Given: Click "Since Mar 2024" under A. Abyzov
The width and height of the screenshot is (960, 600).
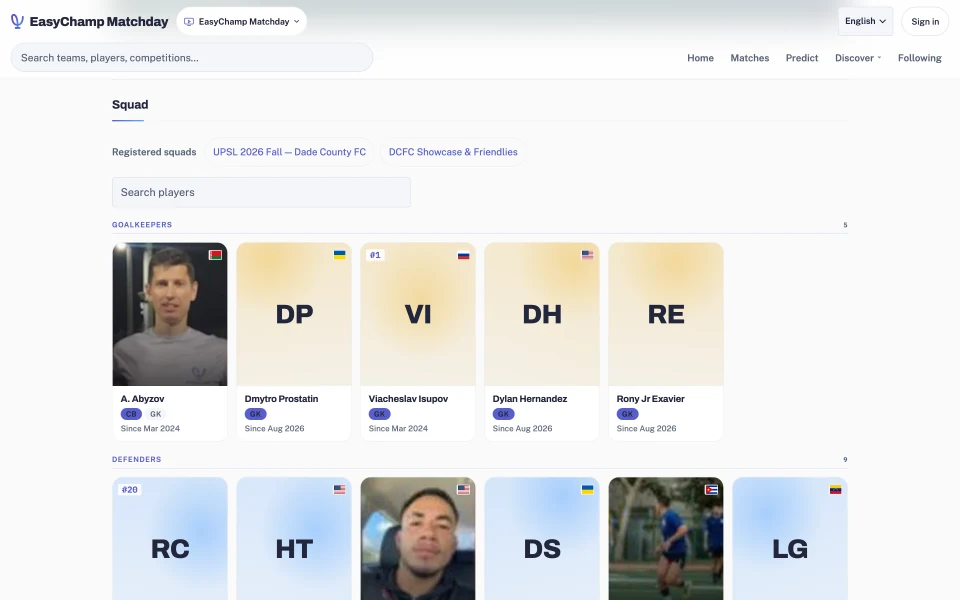Looking at the screenshot, I should pyautogui.click(x=150, y=429).
